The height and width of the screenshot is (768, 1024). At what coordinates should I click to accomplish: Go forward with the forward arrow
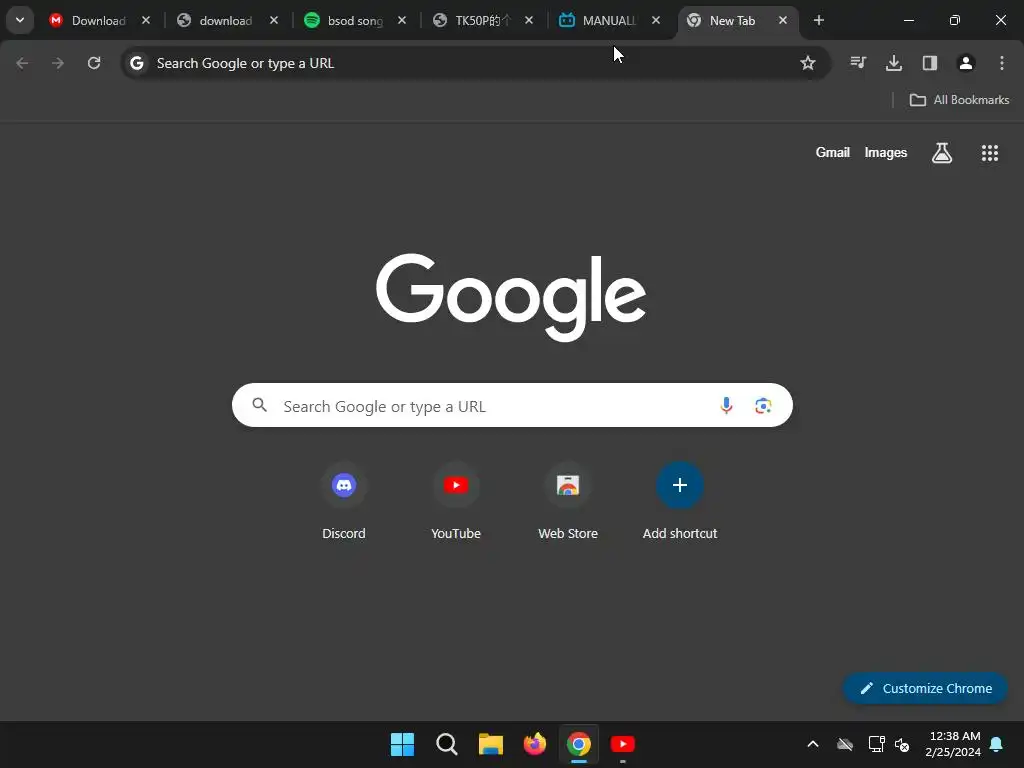58,63
